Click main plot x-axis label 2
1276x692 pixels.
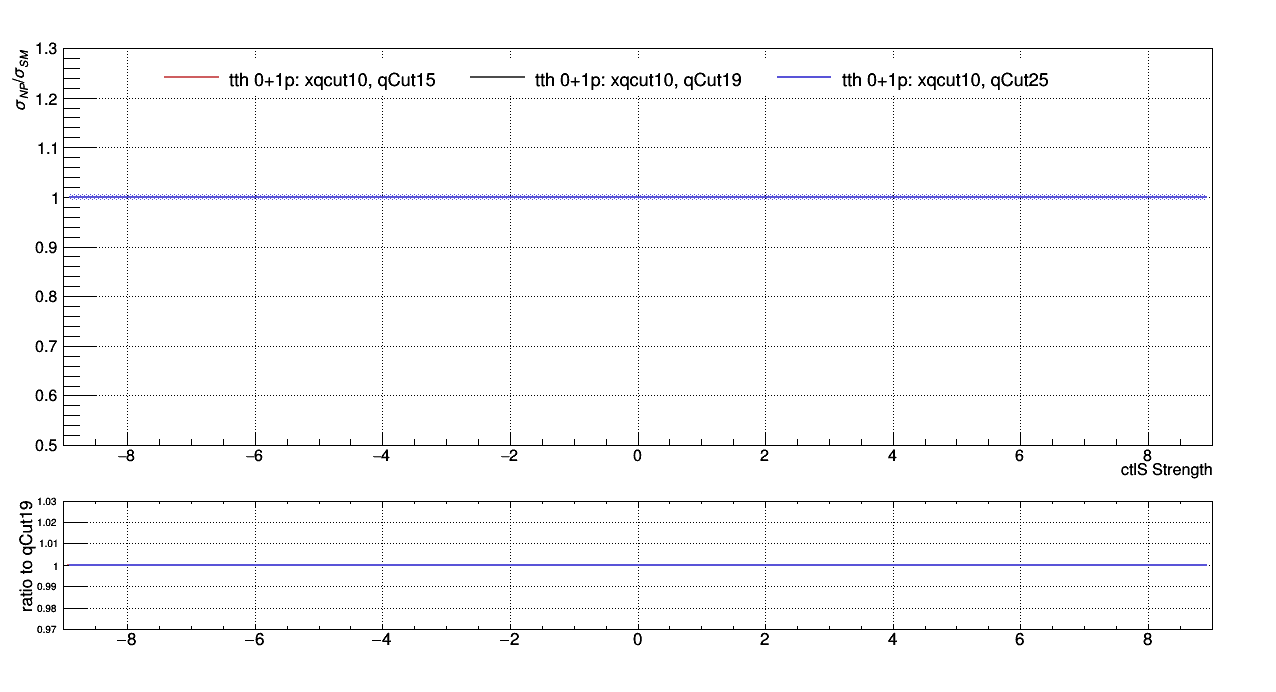click(765, 456)
